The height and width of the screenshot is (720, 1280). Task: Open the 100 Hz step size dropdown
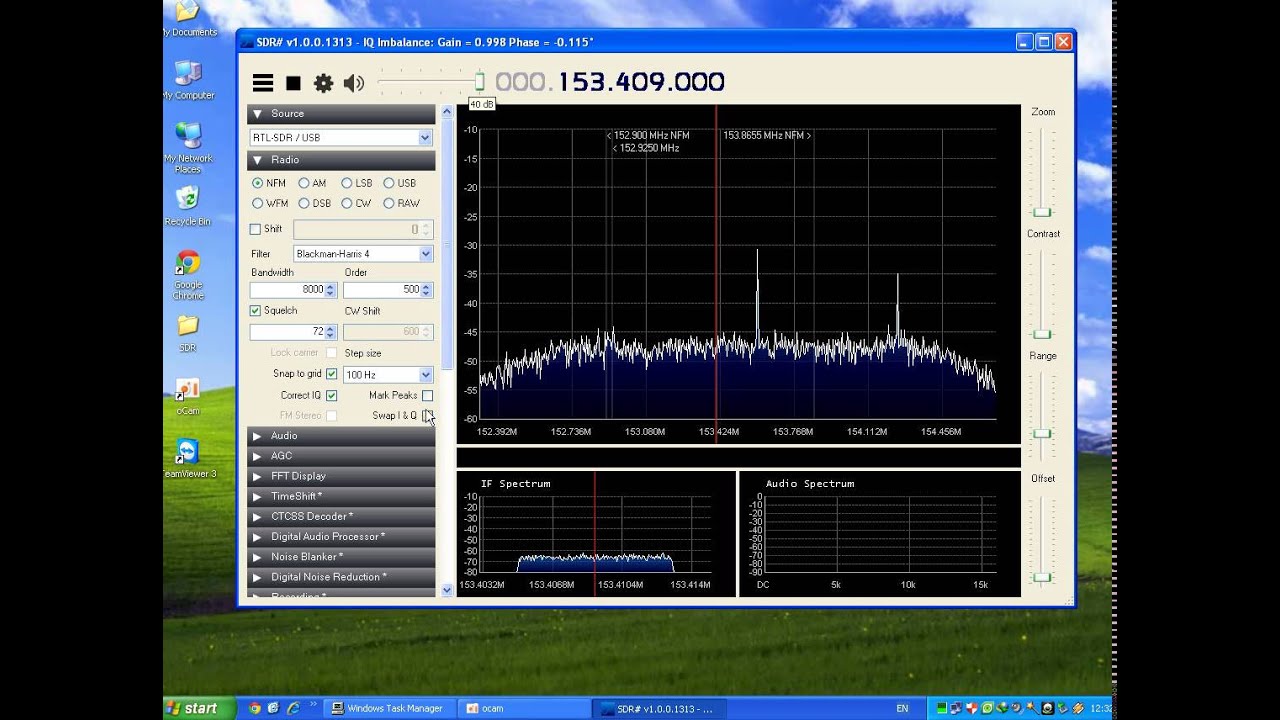(387, 375)
